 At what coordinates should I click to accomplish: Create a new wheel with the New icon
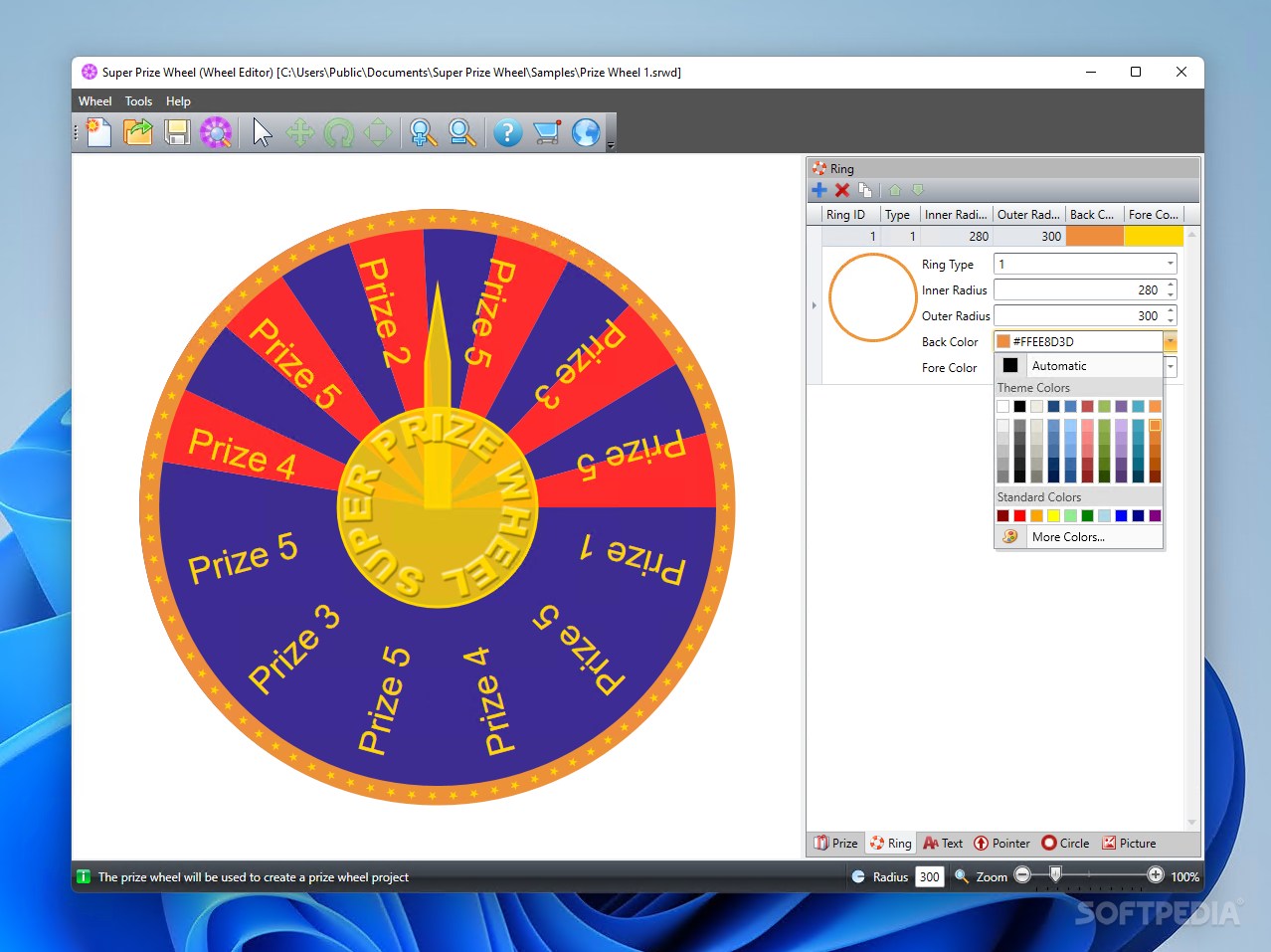(98, 132)
